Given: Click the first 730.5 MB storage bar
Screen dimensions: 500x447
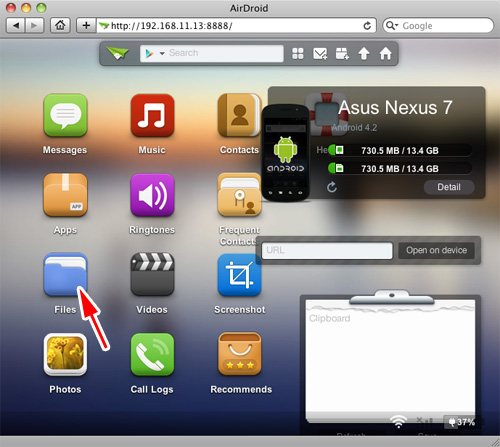Looking at the screenshot, I should [x=400, y=150].
